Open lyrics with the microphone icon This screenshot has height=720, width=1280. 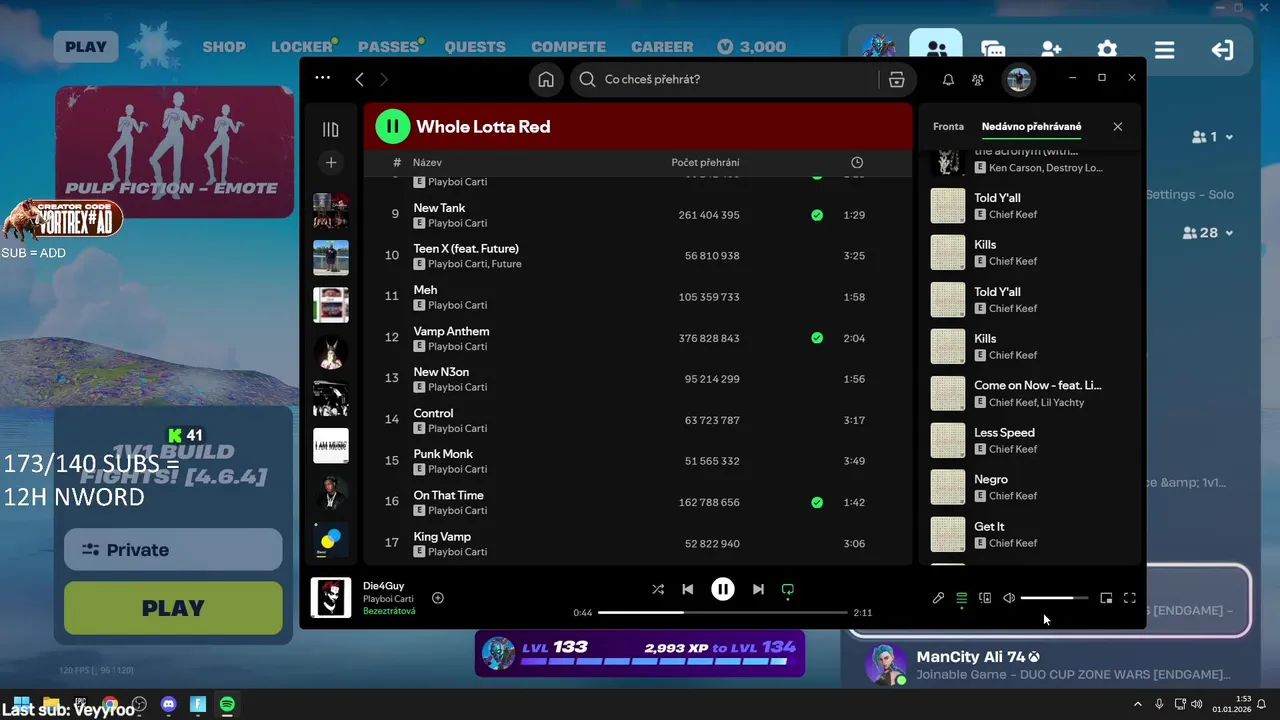[938, 598]
